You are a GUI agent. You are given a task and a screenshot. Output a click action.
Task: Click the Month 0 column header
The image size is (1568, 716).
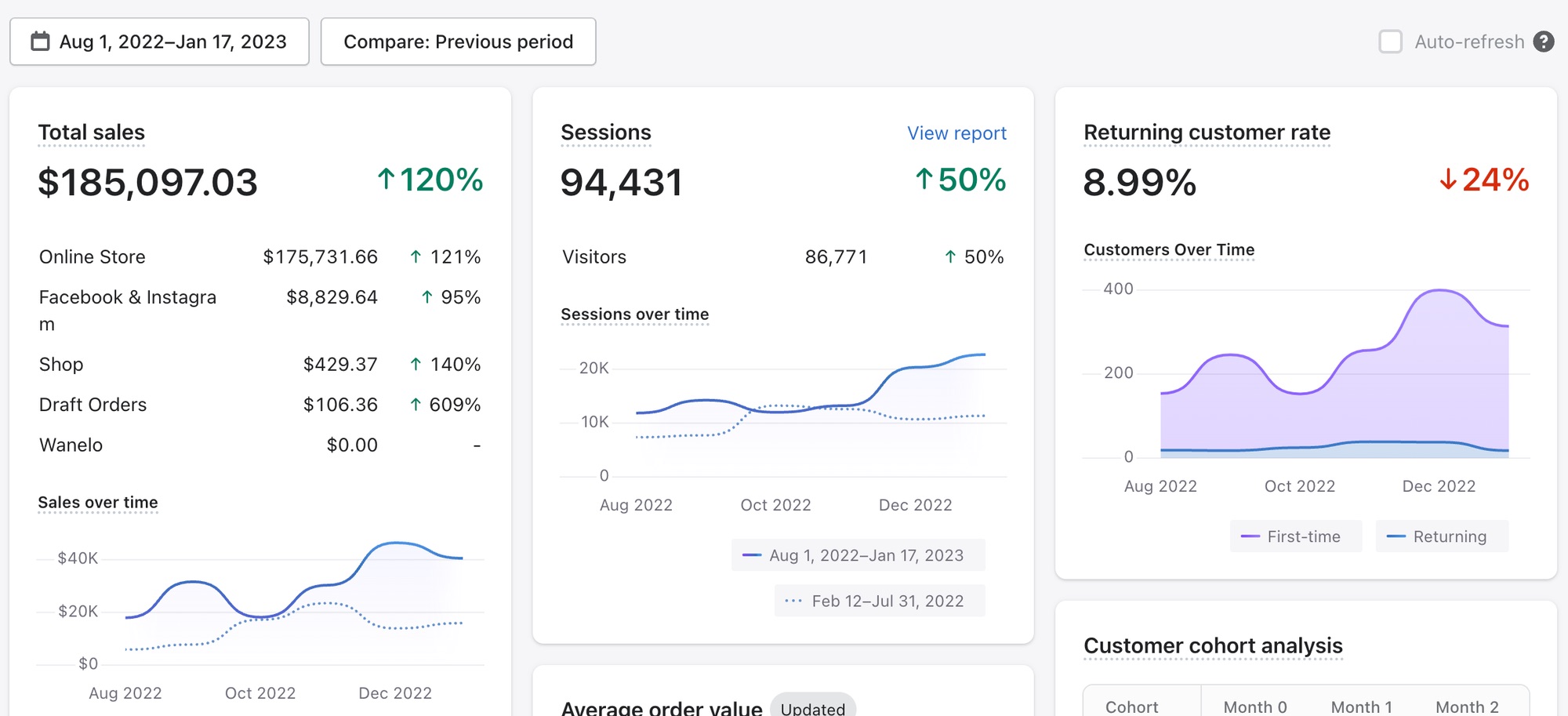[x=1255, y=707]
